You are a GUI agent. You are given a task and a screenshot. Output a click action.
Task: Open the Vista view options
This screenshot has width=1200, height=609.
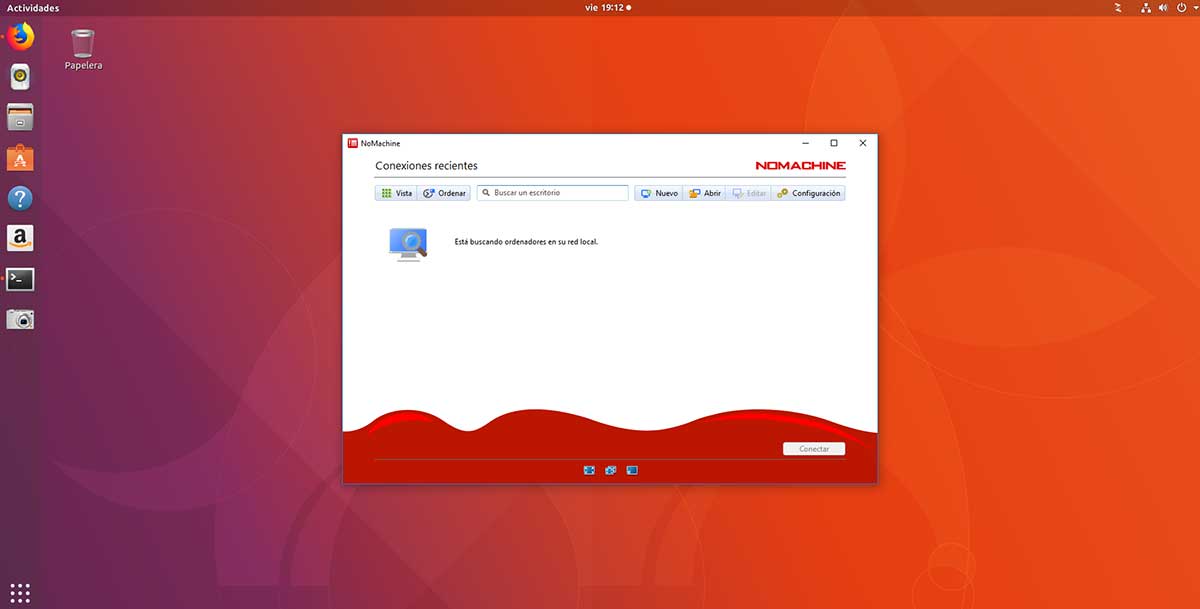point(396,193)
